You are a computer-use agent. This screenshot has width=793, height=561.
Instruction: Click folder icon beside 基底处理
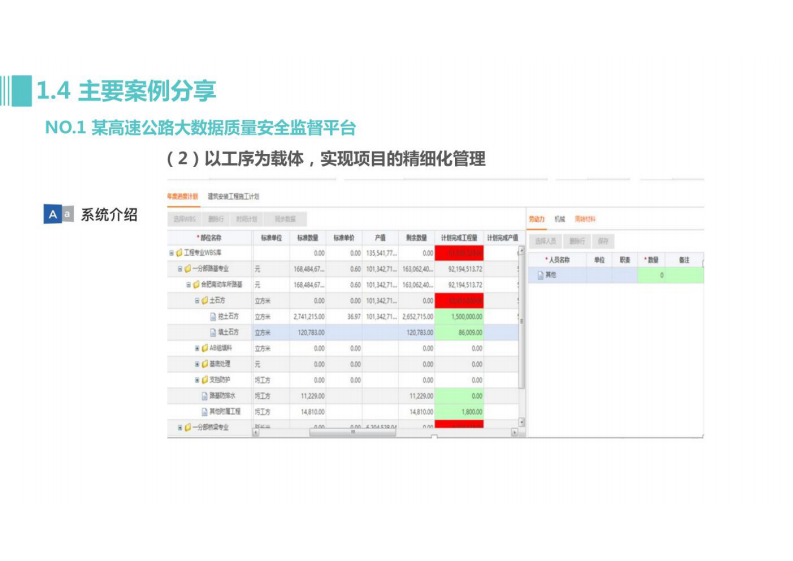click(x=205, y=364)
